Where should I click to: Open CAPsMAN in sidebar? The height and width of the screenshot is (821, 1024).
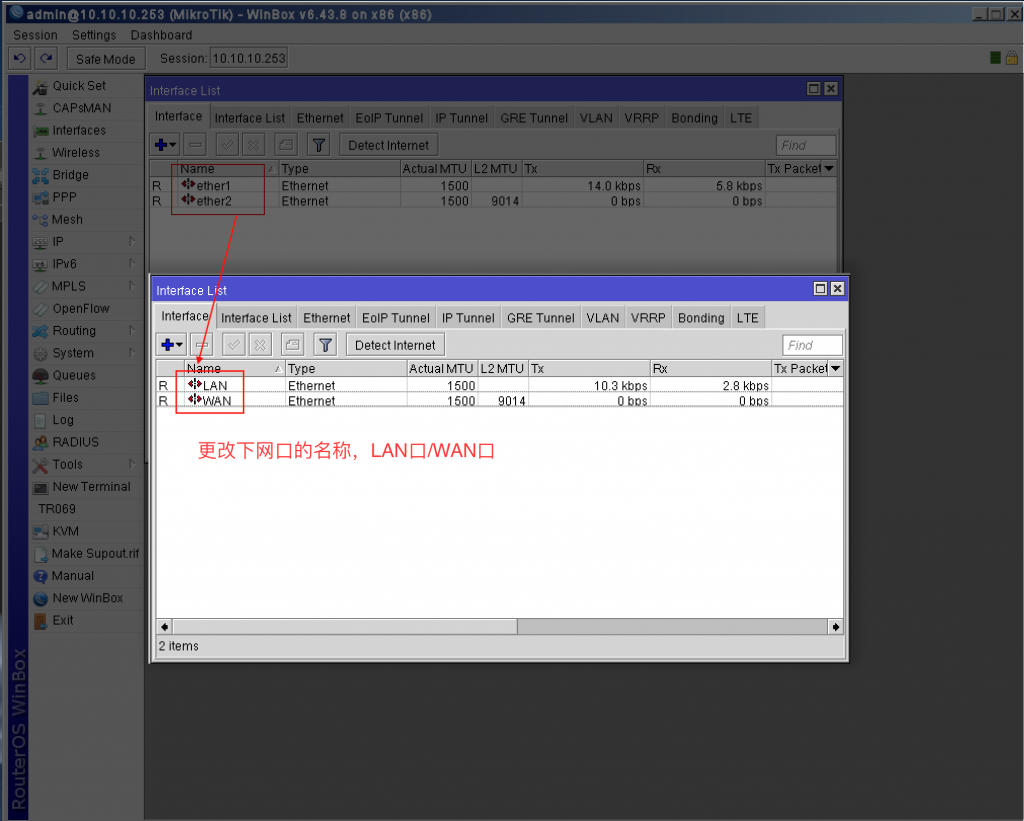click(x=81, y=108)
